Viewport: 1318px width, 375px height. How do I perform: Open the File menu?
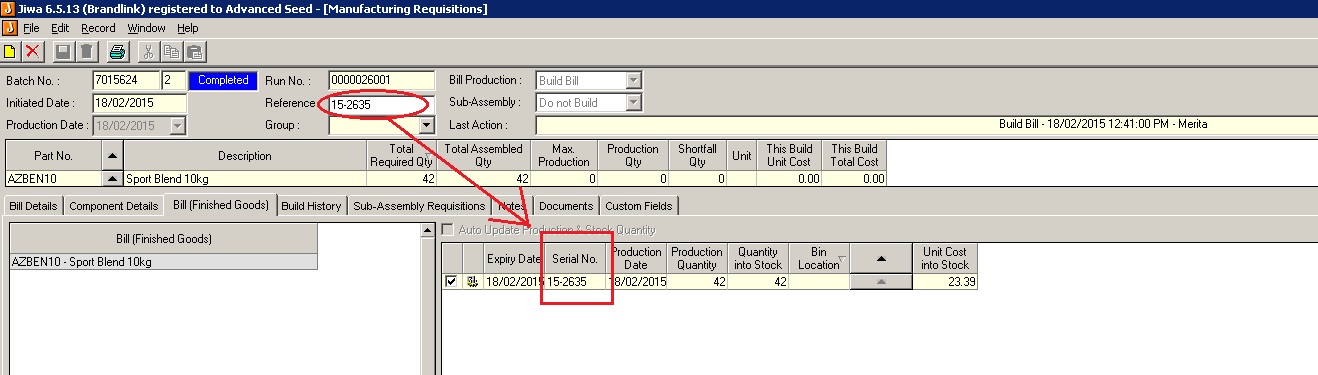tap(31, 28)
